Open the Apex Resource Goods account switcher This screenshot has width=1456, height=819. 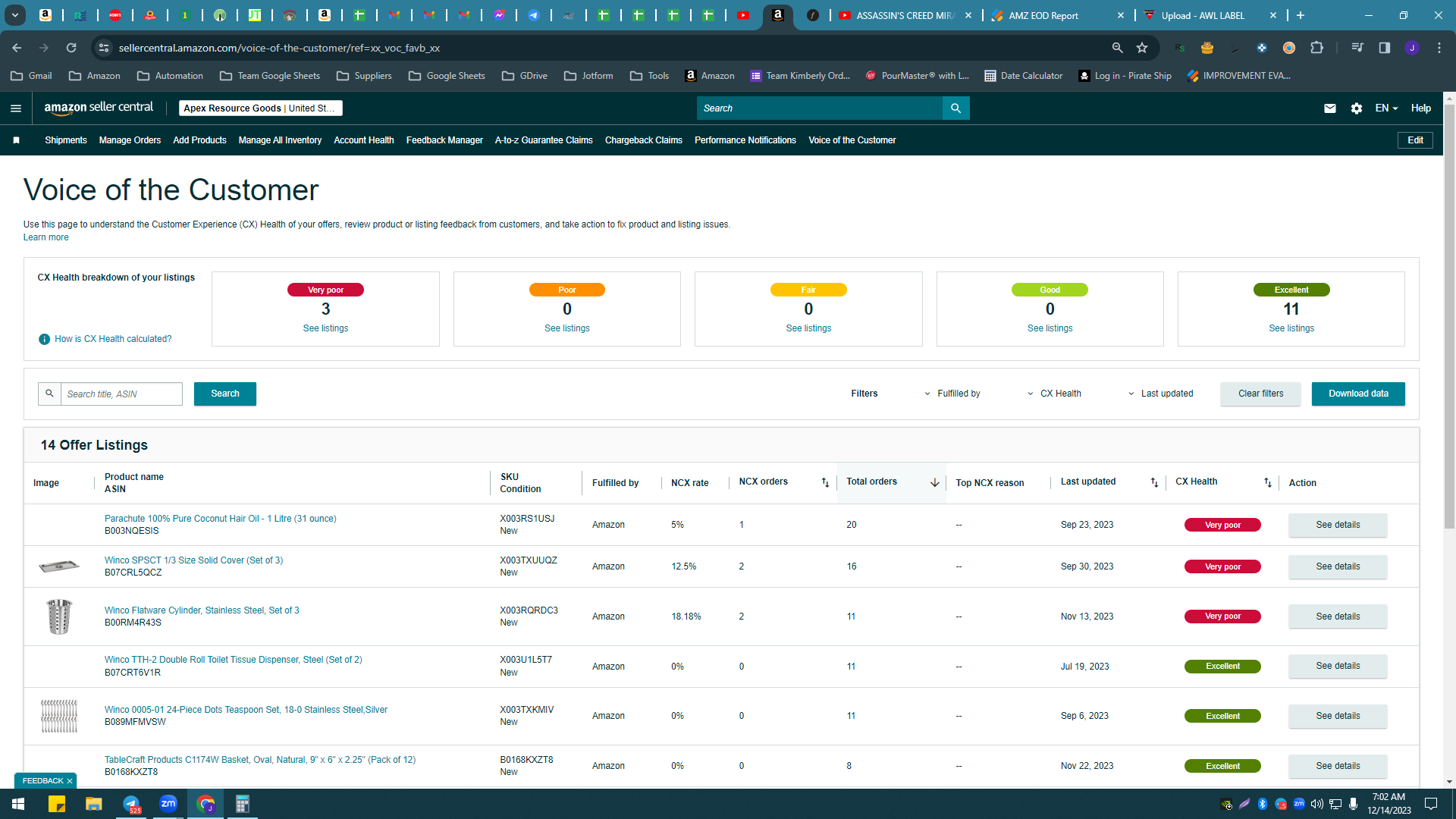(x=260, y=108)
